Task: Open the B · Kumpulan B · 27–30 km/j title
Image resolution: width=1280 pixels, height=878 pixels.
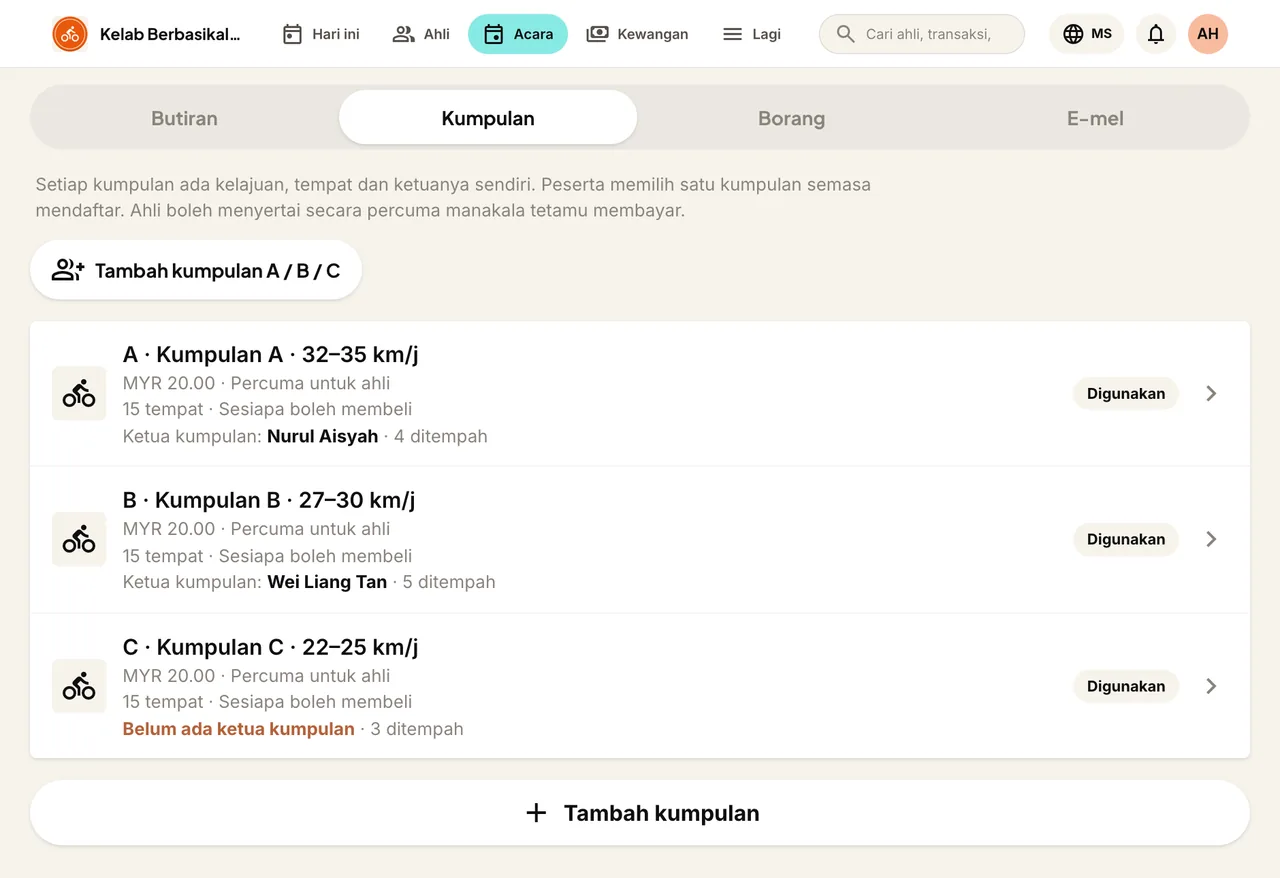Action: coord(269,500)
